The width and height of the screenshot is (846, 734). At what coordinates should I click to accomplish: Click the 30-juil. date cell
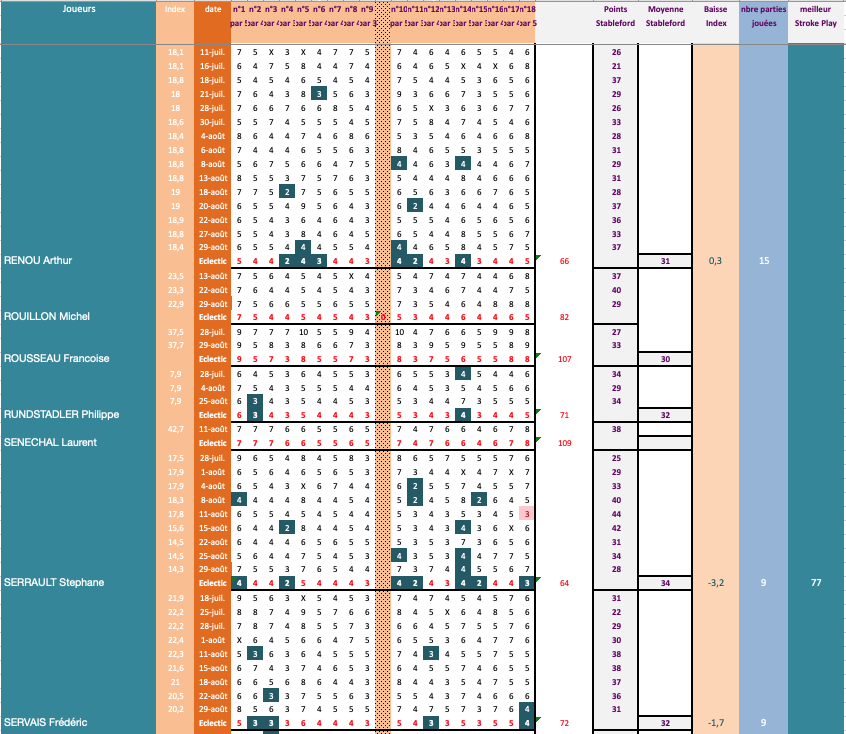(x=213, y=123)
